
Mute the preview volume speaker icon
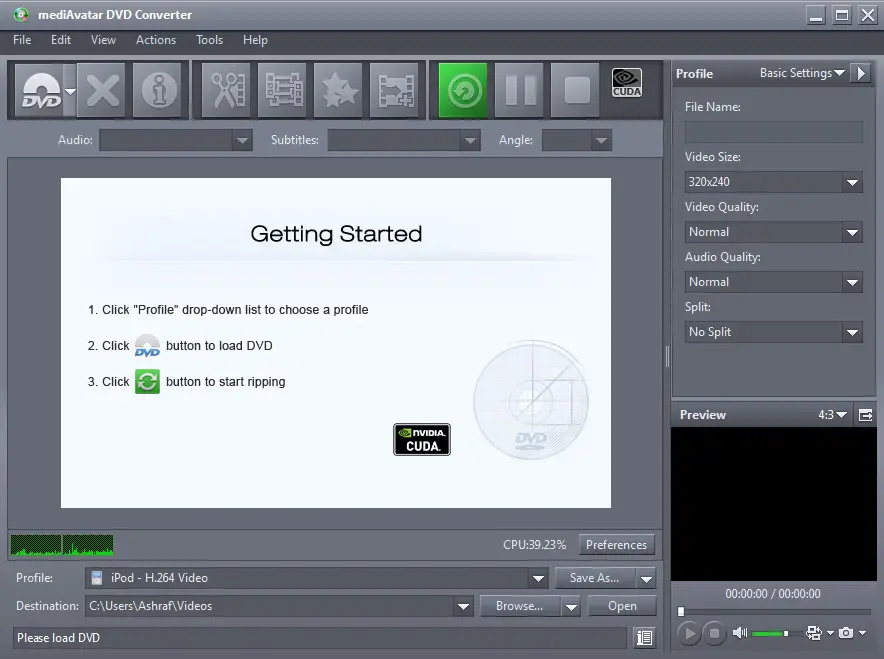click(739, 633)
